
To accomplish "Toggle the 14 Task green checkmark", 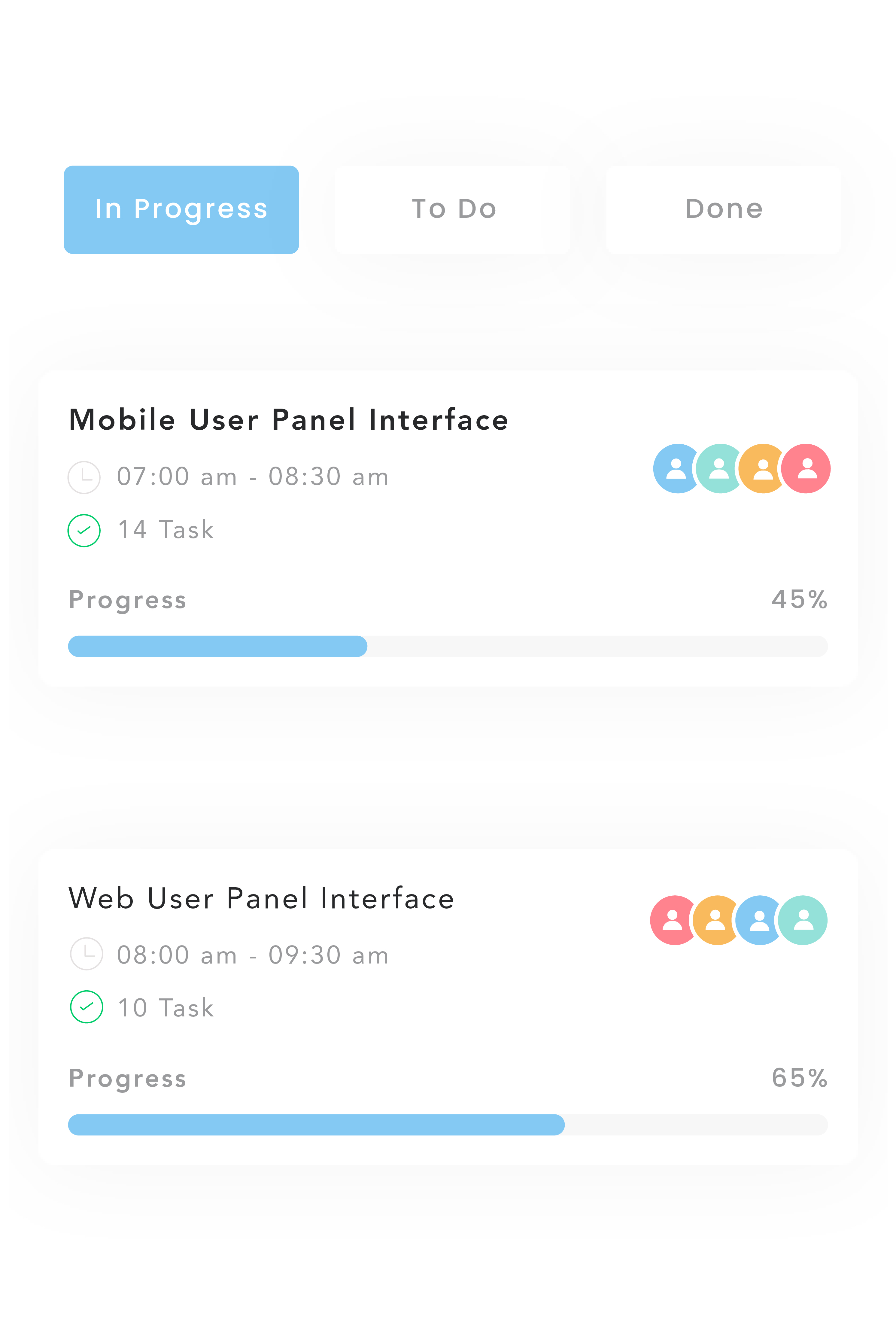I will click(x=84, y=530).
